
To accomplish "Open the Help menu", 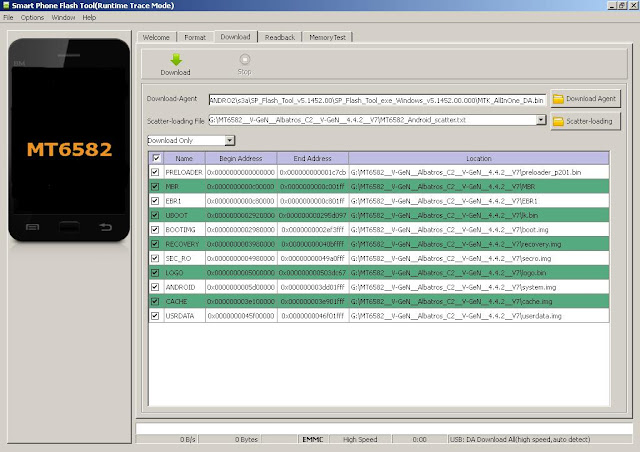I will 89,18.
